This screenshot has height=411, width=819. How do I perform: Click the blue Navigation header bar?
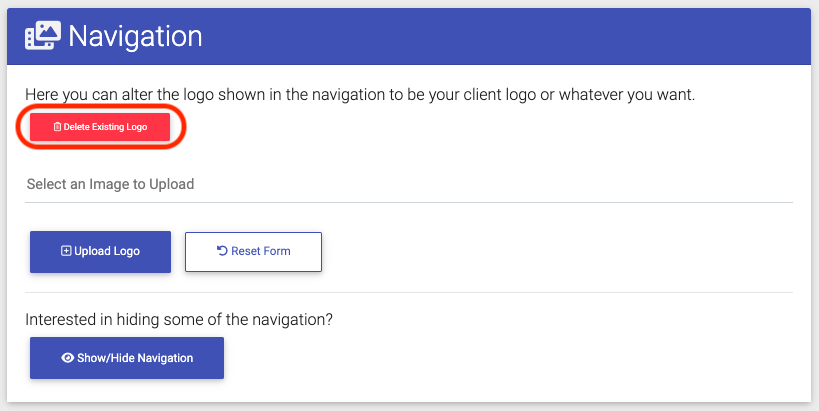pos(409,36)
